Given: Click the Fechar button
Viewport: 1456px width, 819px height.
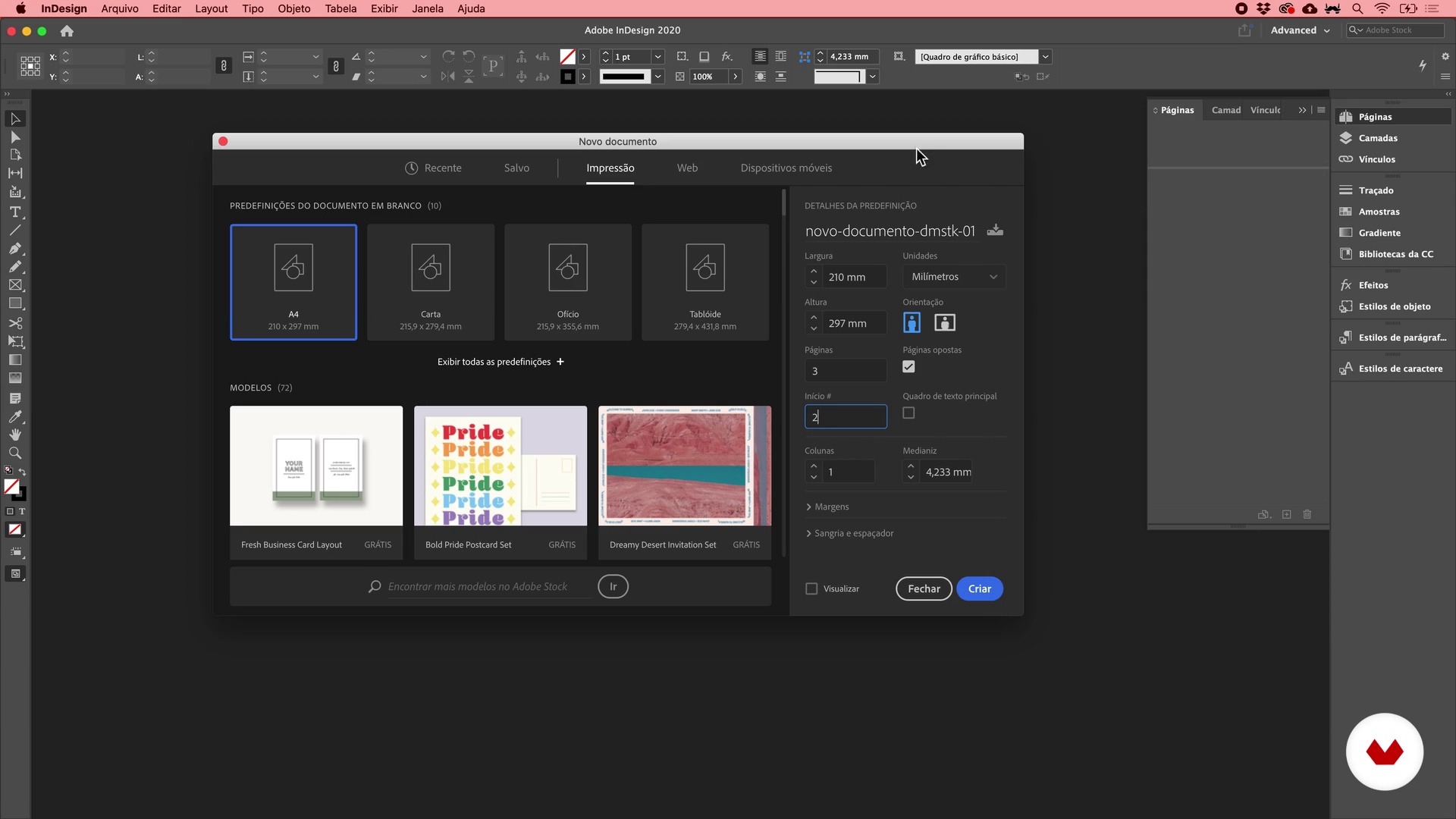Looking at the screenshot, I should pos(924,588).
